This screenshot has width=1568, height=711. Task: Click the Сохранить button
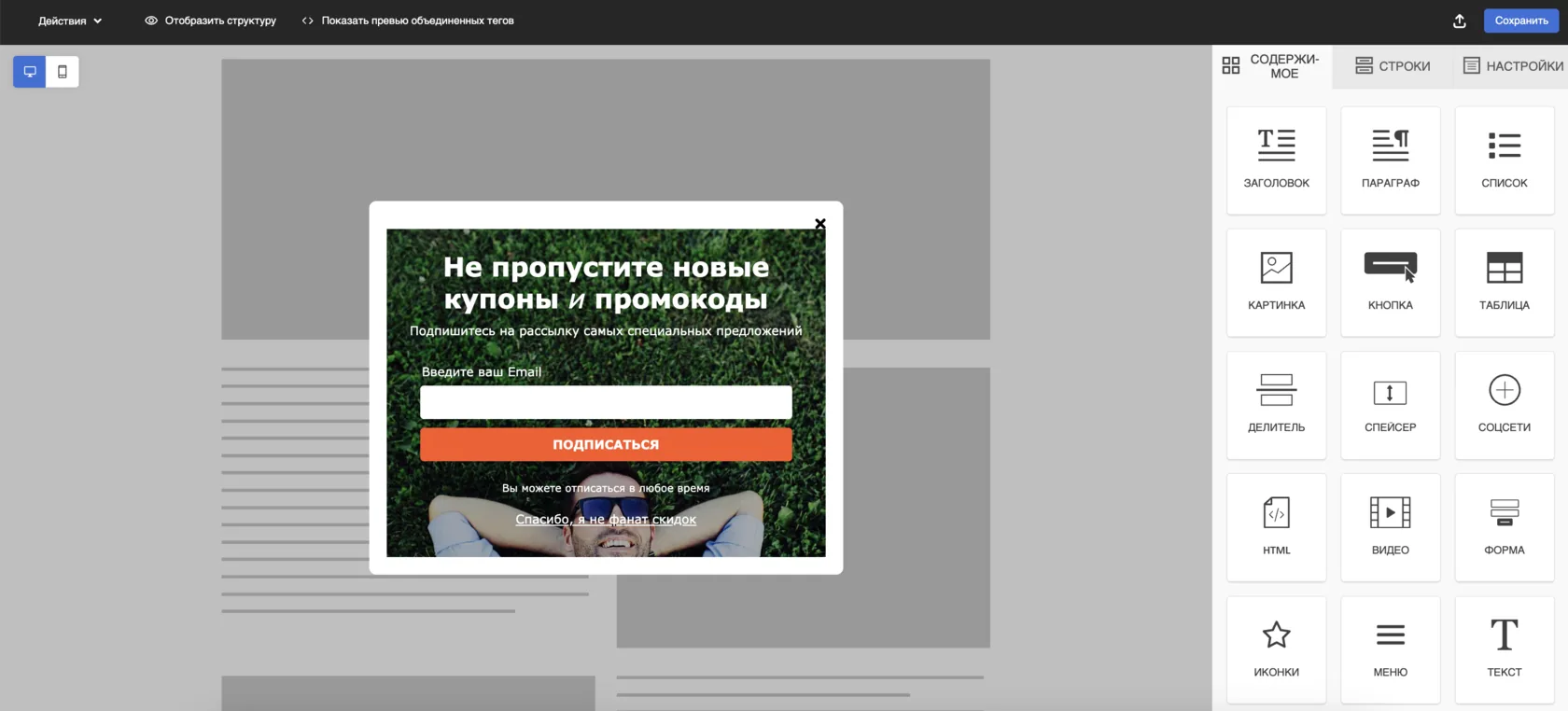(x=1521, y=21)
